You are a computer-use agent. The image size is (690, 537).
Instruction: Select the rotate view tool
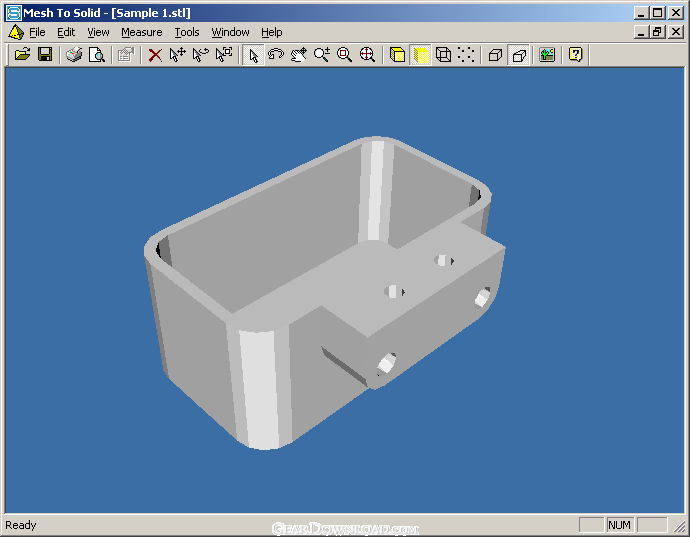(x=276, y=55)
